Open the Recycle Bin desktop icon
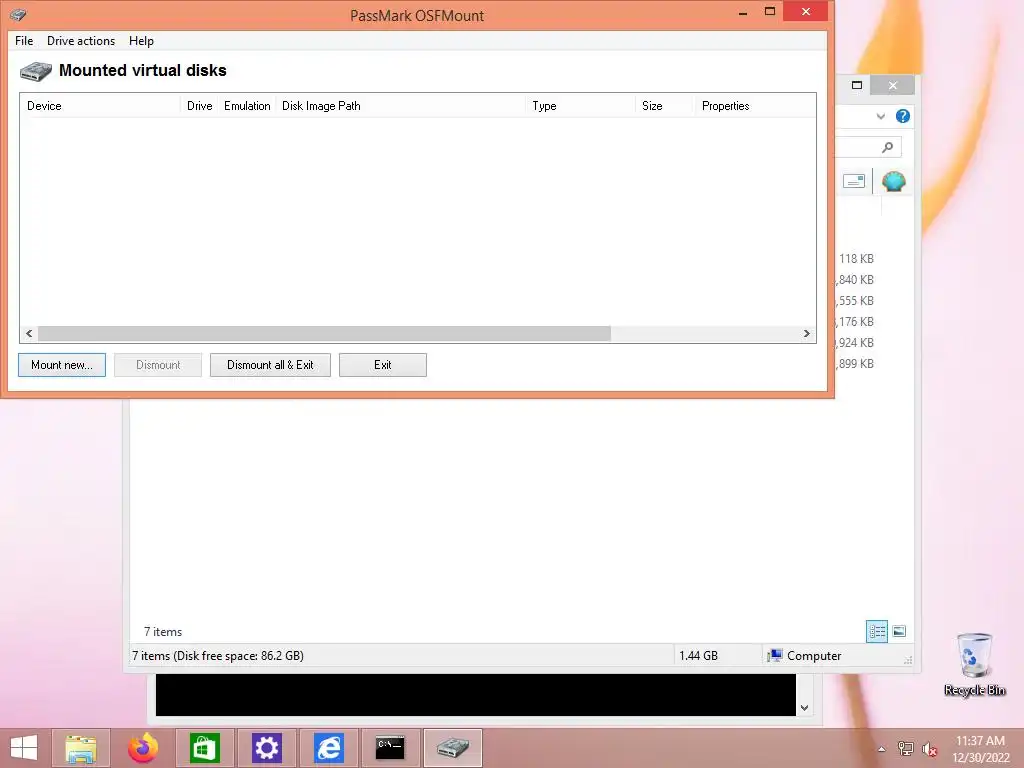Image resolution: width=1024 pixels, height=768 pixels. pyautogui.click(x=974, y=665)
